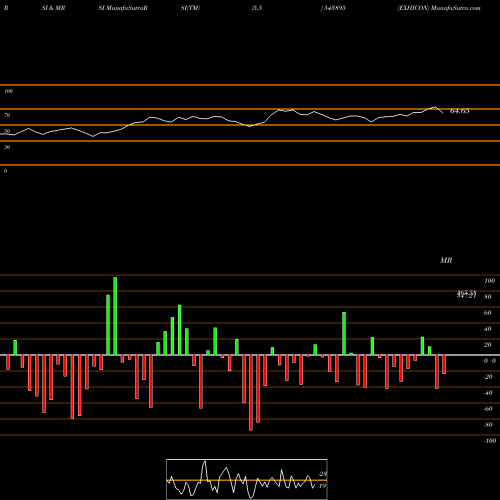Click the MR axis label "-60"

pos(488,409)
